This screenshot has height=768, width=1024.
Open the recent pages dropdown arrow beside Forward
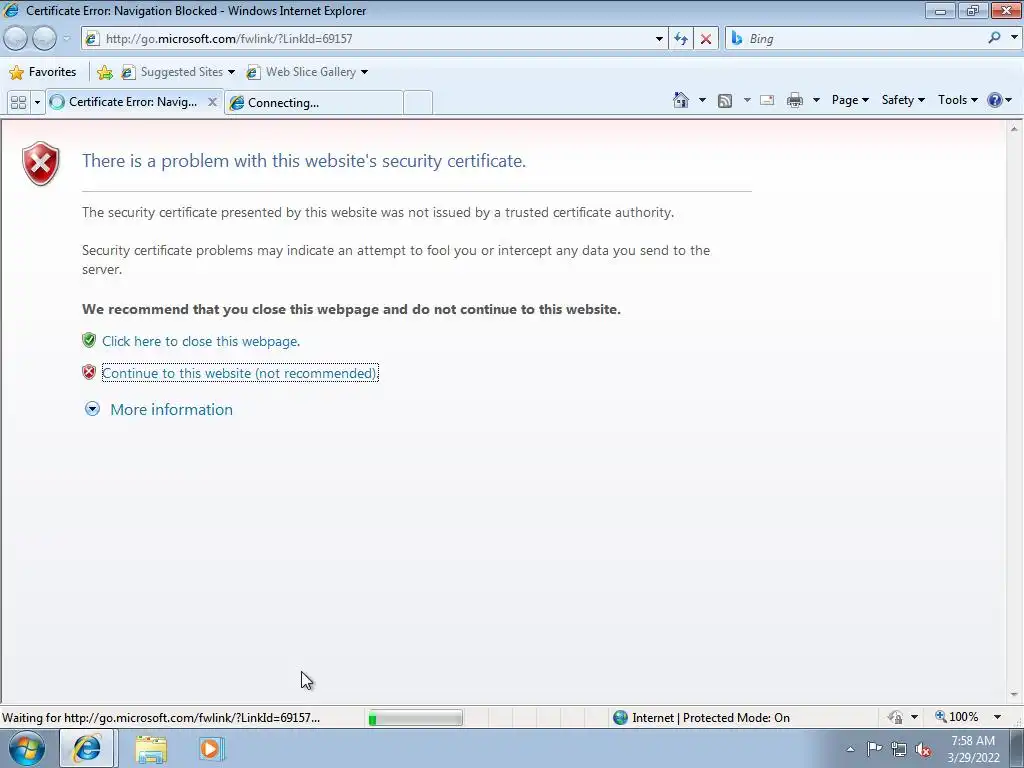pyautogui.click(x=66, y=39)
